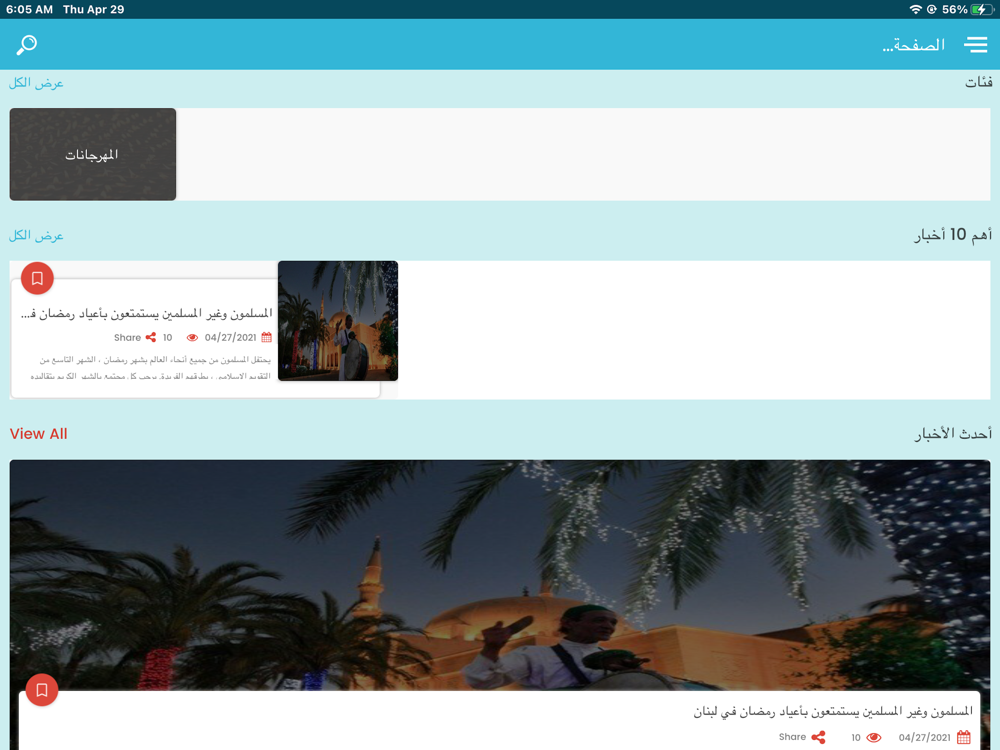Bookmark the top 10 news card
The height and width of the screenshot is (750, 1000).
pos(37,278)
